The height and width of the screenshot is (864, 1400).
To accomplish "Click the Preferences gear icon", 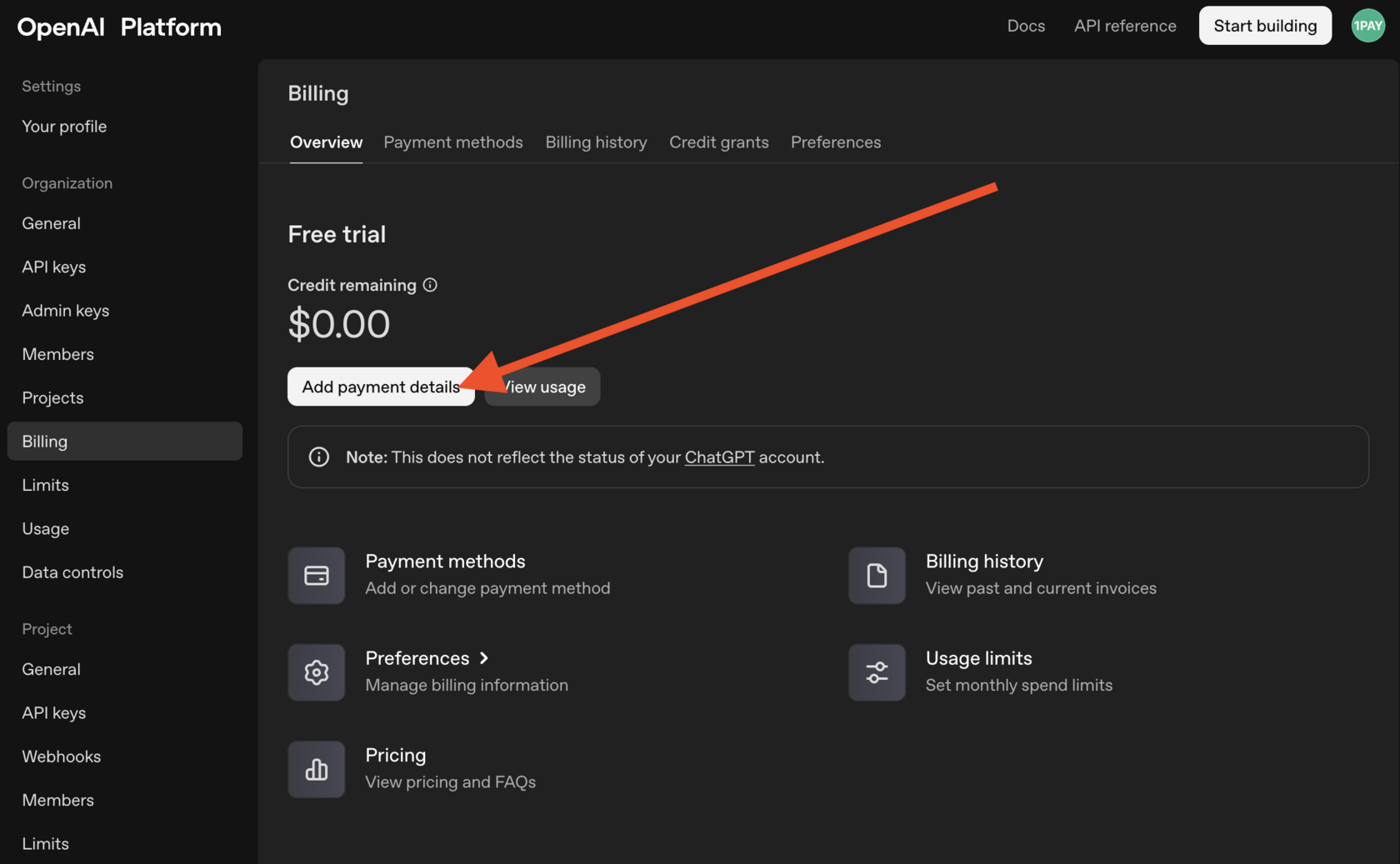I will pyautogui.click(x=317, y=672).
